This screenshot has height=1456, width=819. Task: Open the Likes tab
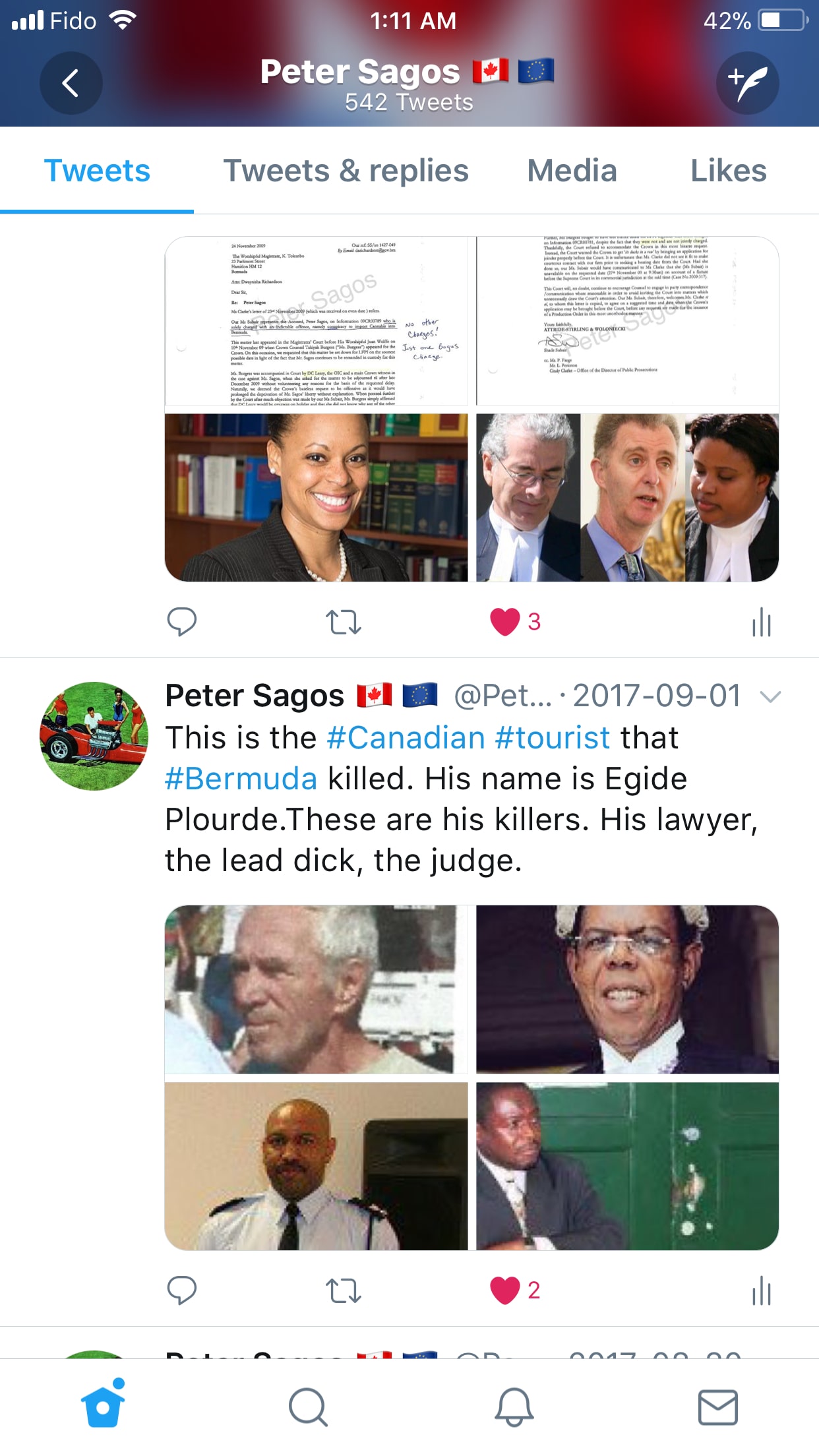(x=728, y=171)
